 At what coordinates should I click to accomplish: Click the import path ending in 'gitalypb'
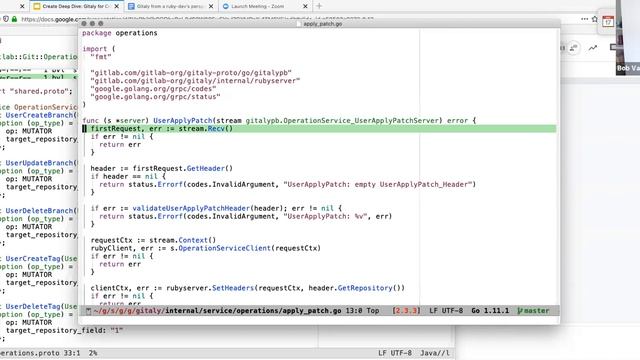(x=191, y=73)
